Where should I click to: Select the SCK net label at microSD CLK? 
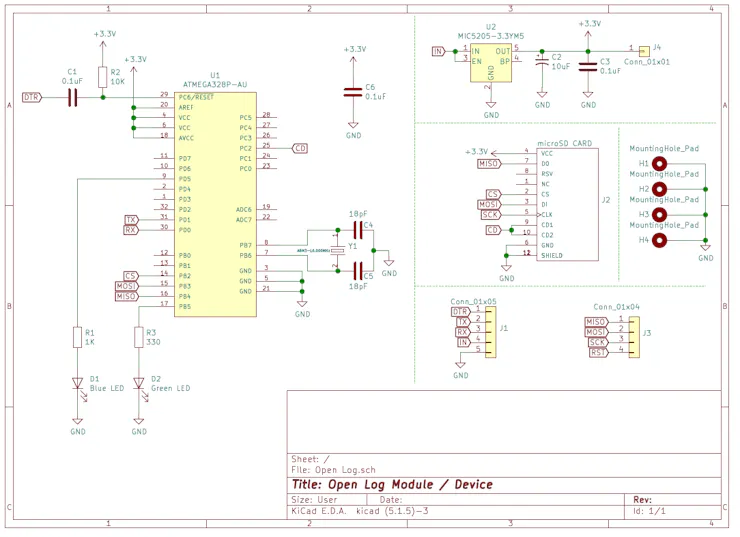tap(491, 215)
